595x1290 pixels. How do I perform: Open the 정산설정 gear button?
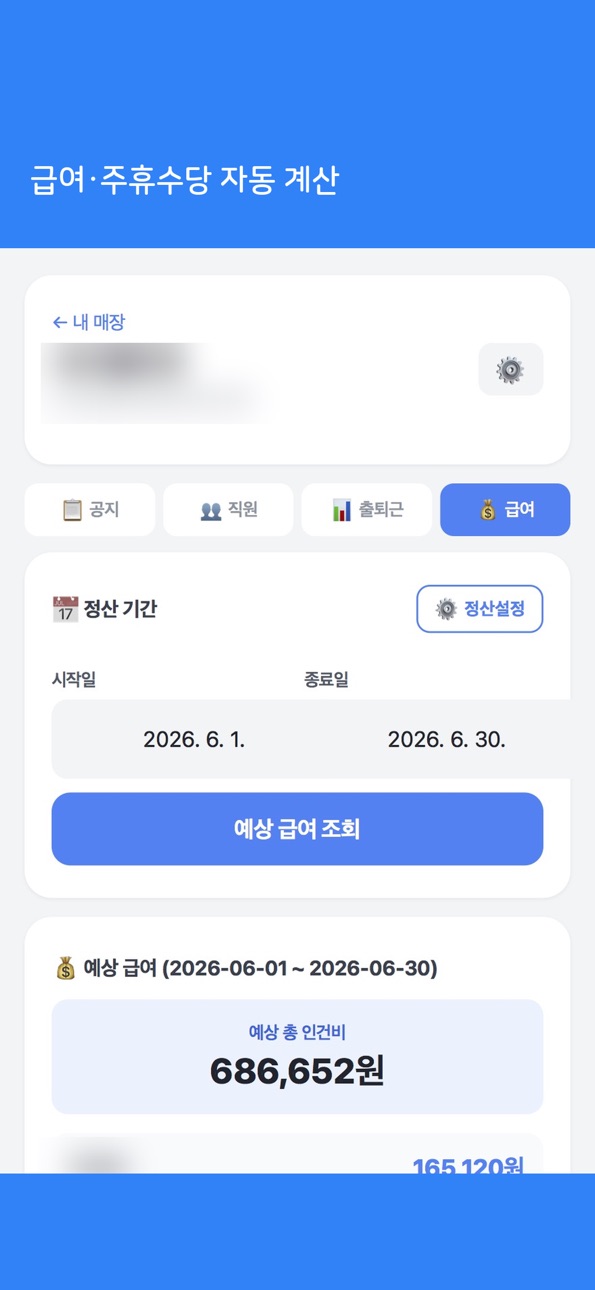click(479, 608)
